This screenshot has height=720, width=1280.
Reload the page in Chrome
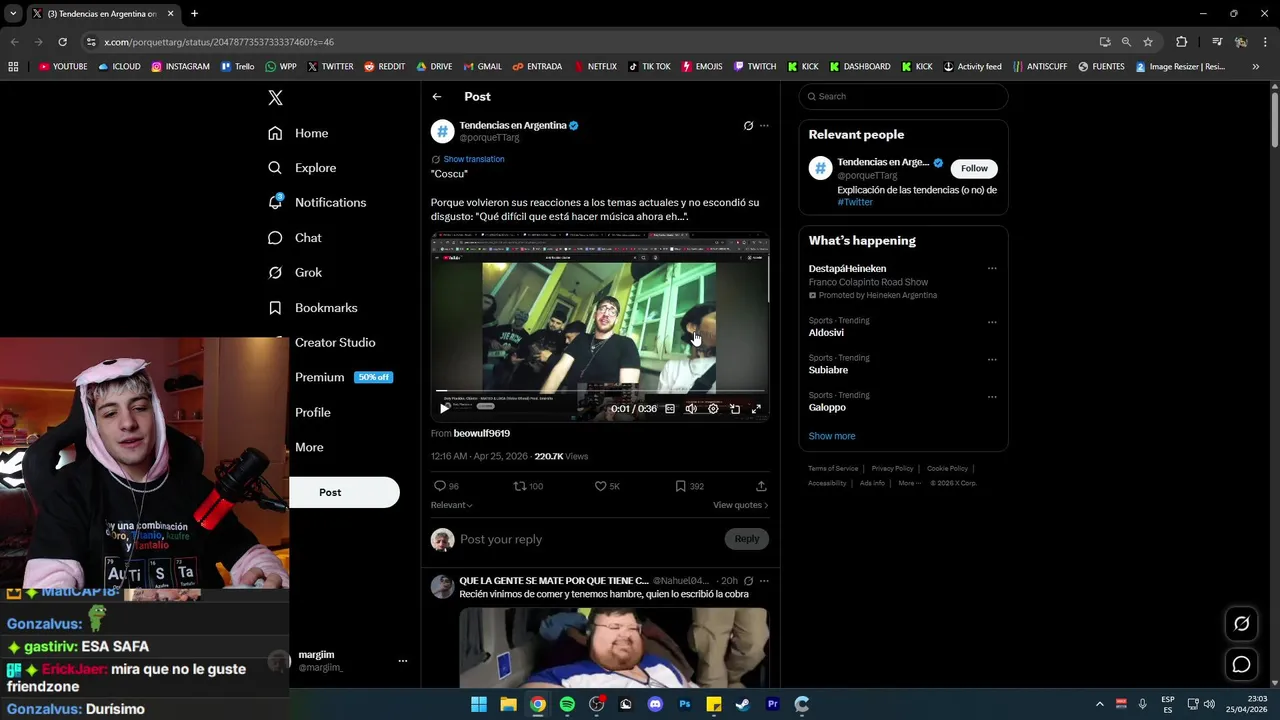coord(62,42)
